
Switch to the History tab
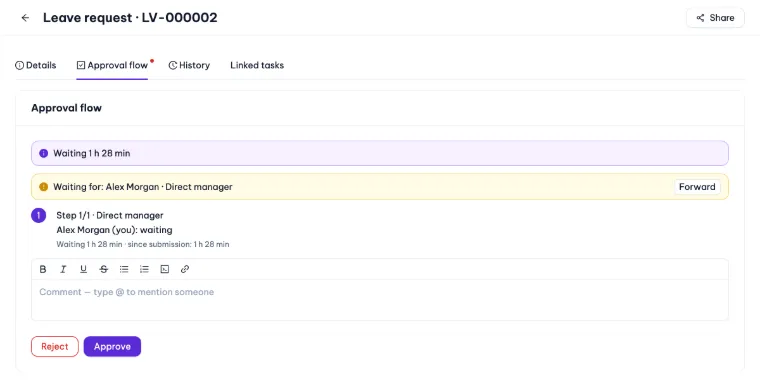click(x=189, y=65)
